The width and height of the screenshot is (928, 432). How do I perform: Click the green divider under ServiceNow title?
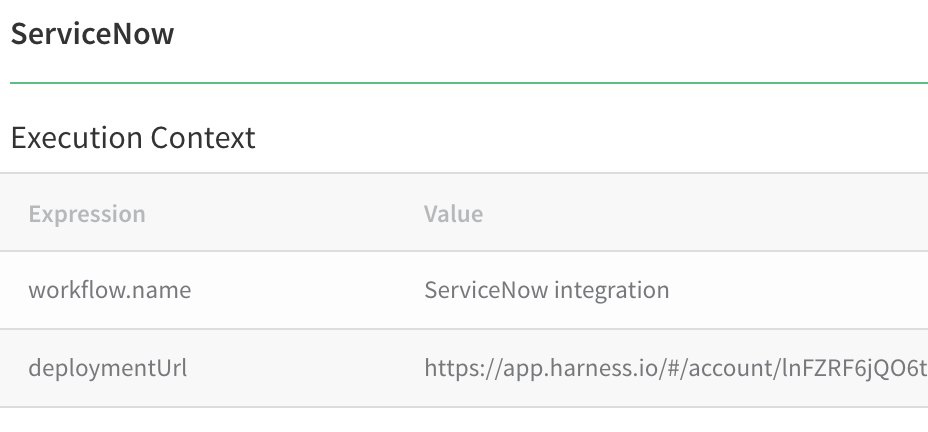coord(469,83)
